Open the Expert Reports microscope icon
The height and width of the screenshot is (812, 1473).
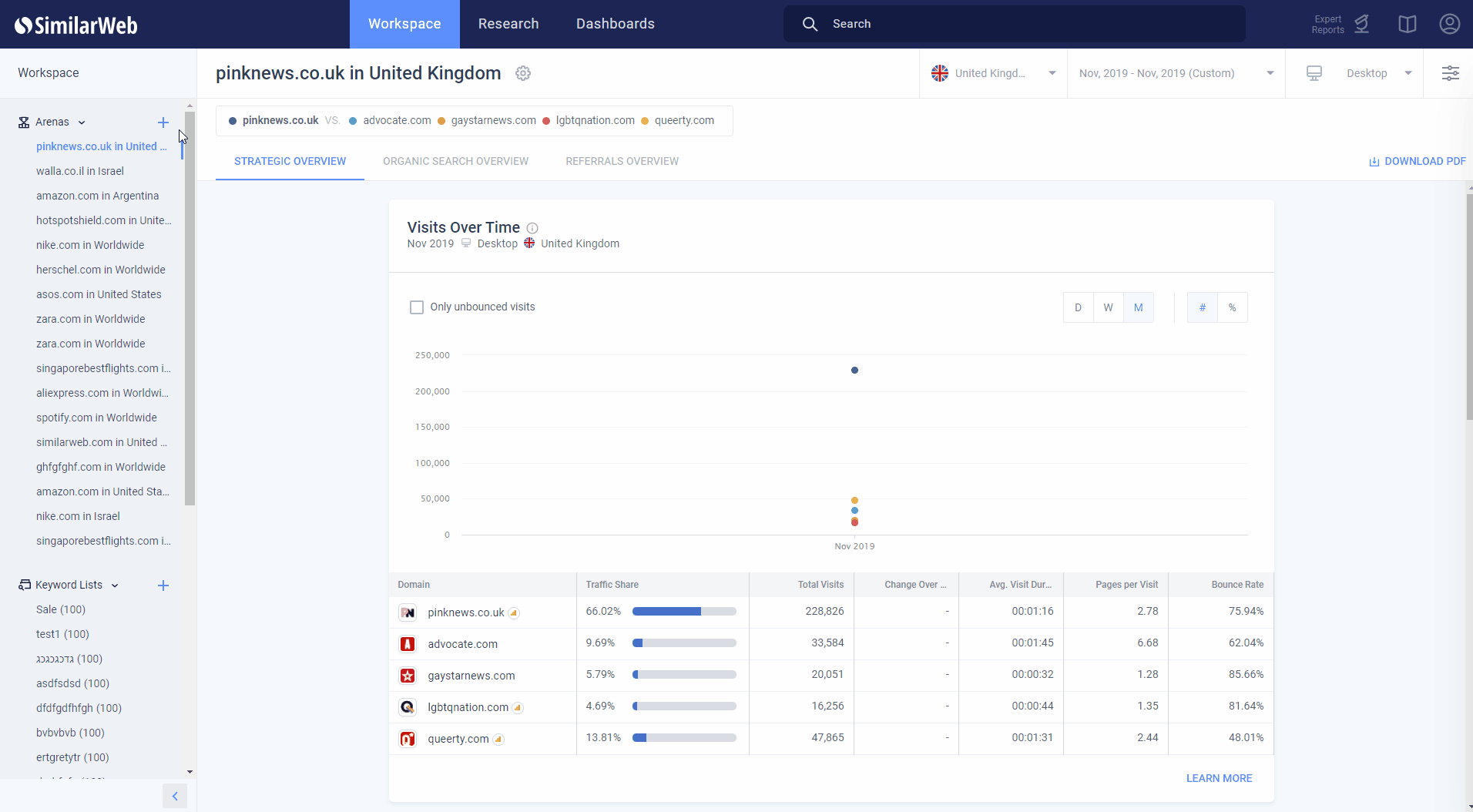pos(1362,24)
